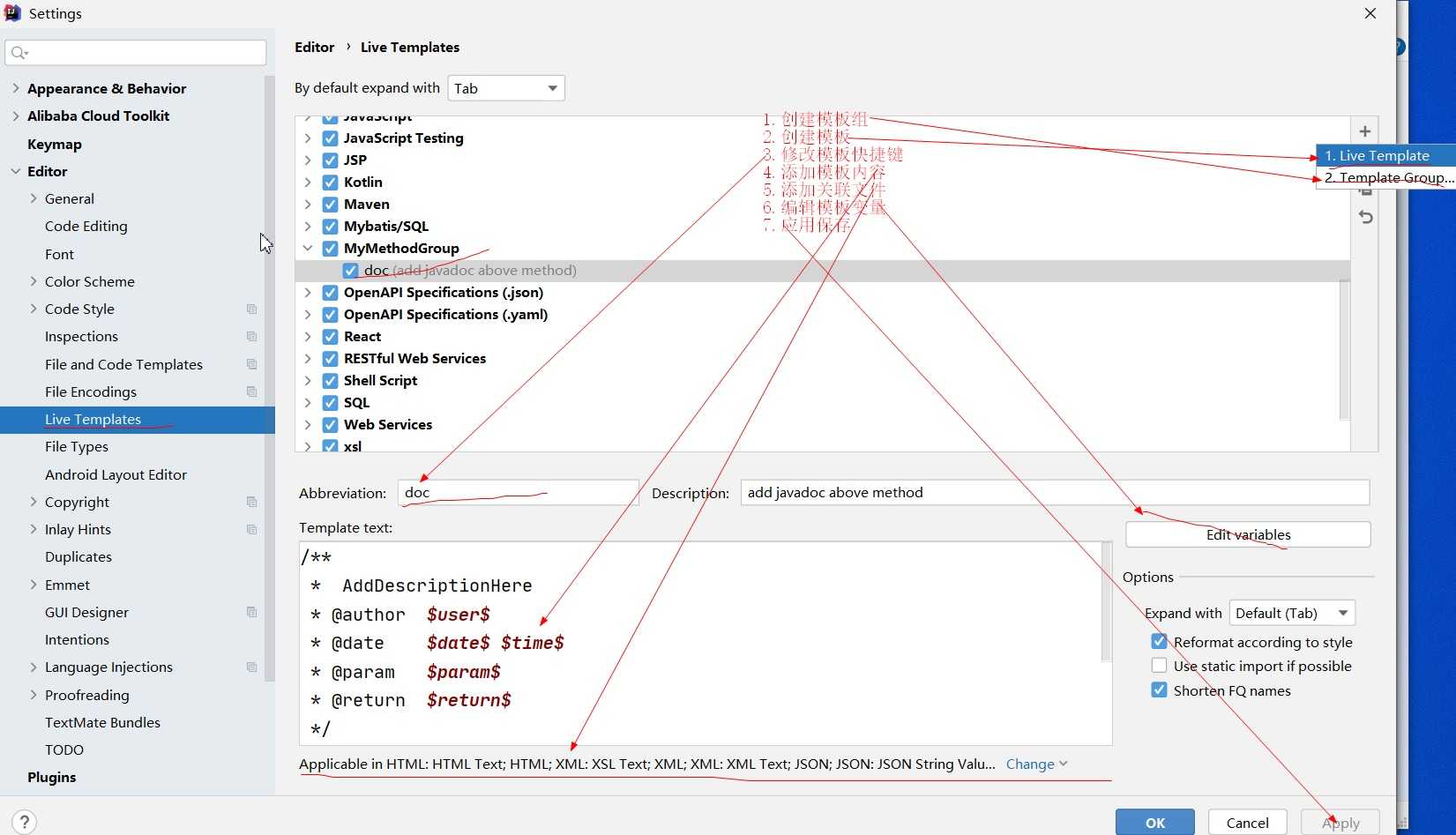Disable Shorten FQ names option

1159,690
